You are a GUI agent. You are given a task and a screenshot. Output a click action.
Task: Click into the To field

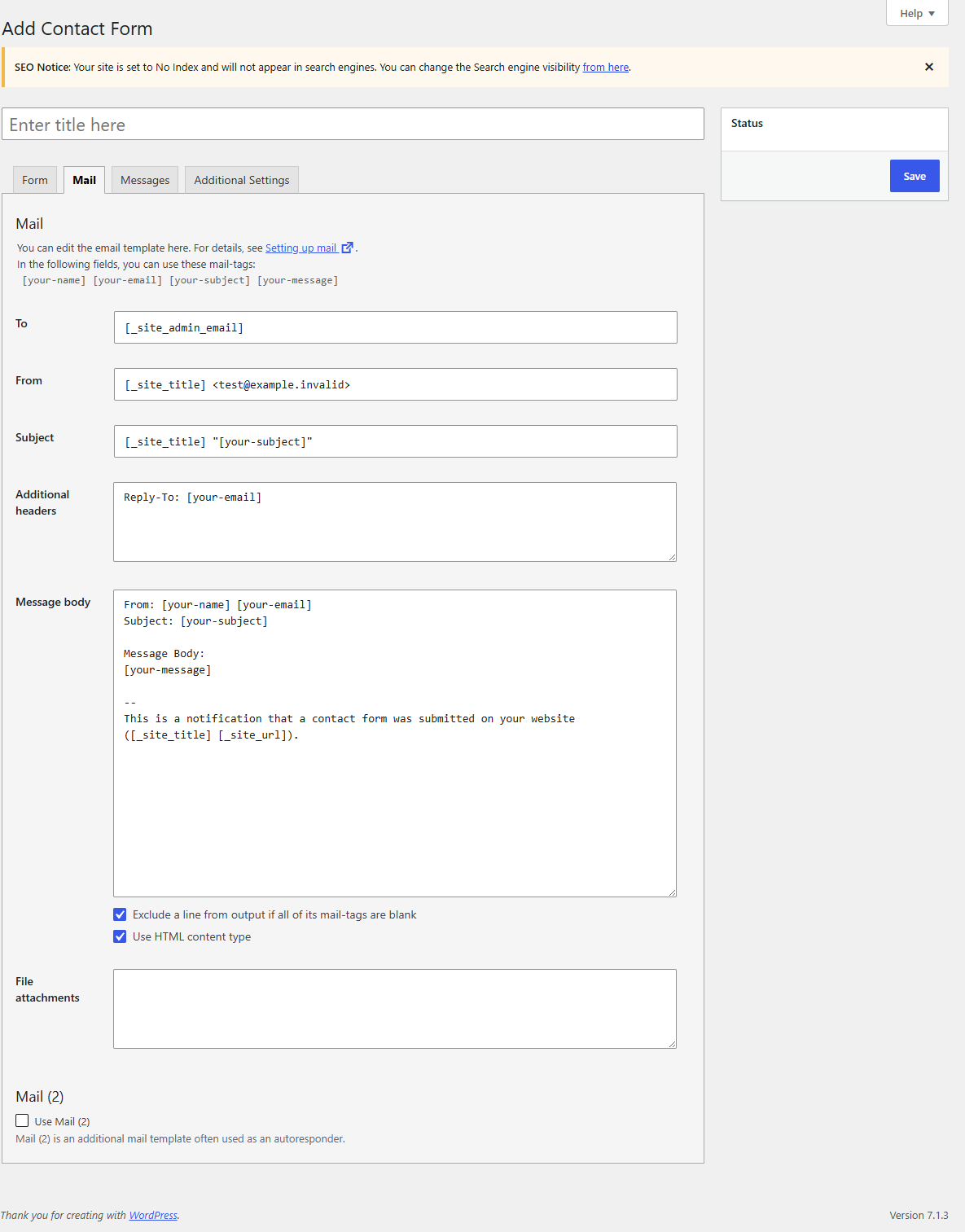396,327
